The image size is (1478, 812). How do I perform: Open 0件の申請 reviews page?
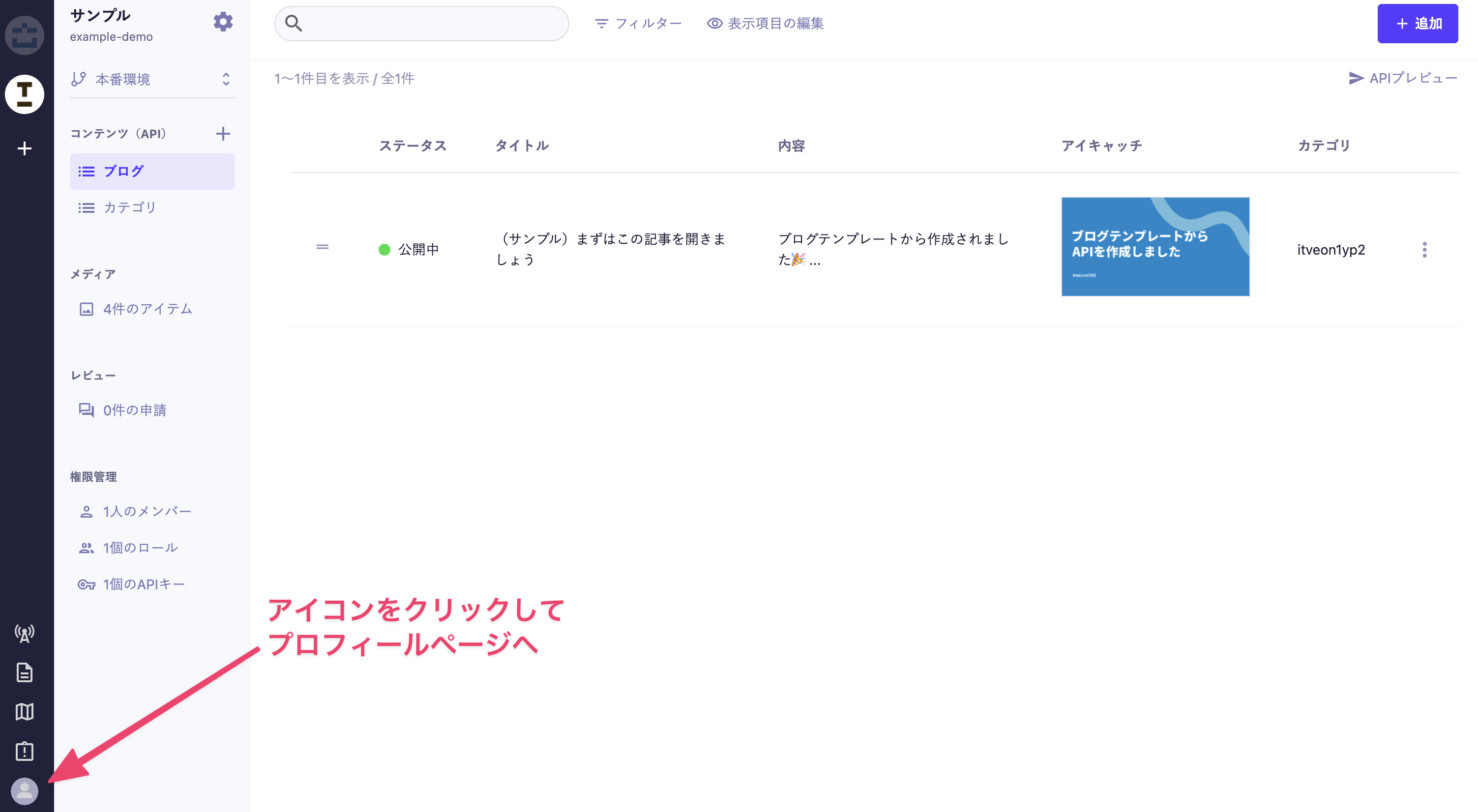pyautogui.click(x=152, y=410)
